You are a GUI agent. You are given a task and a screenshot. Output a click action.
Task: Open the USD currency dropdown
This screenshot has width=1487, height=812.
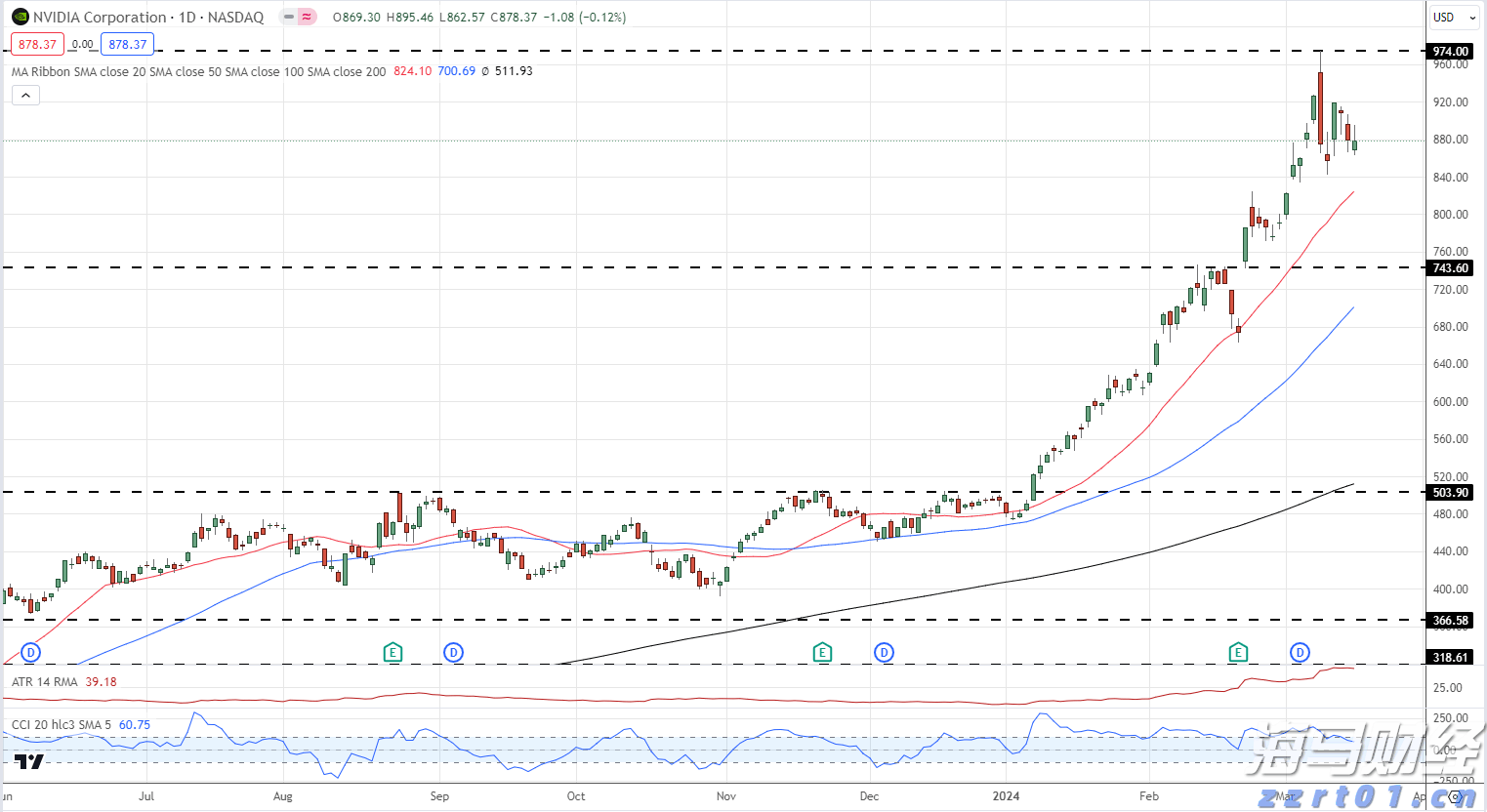click(x=1452, y=17)
